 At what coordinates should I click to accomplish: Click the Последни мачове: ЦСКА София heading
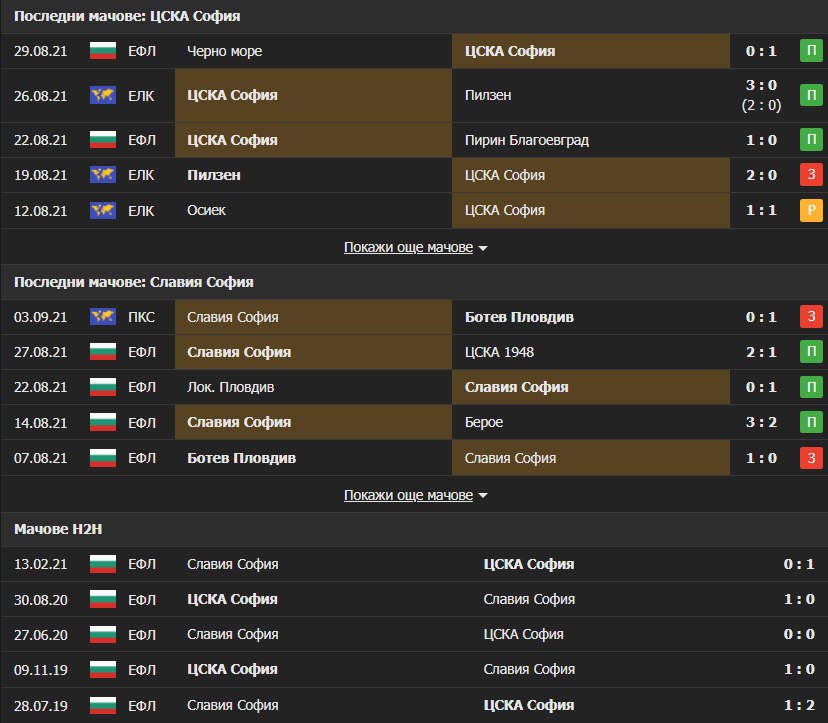[x=127, y=16]
